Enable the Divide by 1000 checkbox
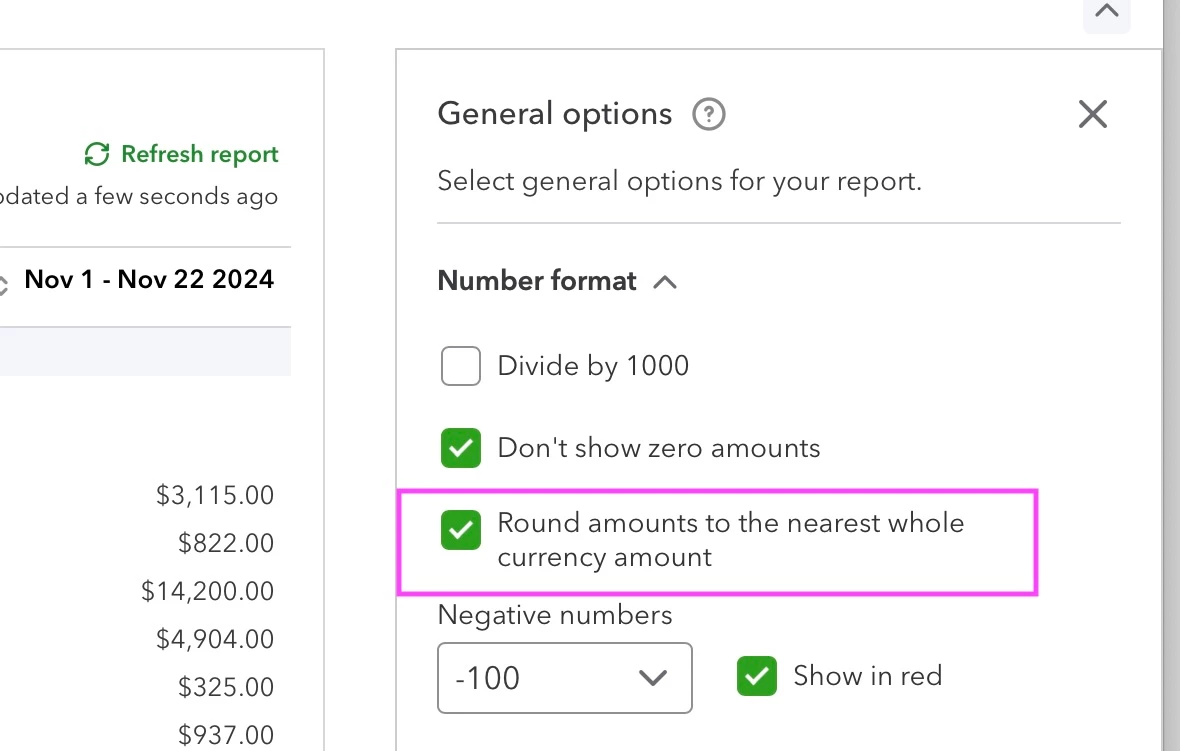The width and height of the screenshot is (1180, 751). [461, 366]
